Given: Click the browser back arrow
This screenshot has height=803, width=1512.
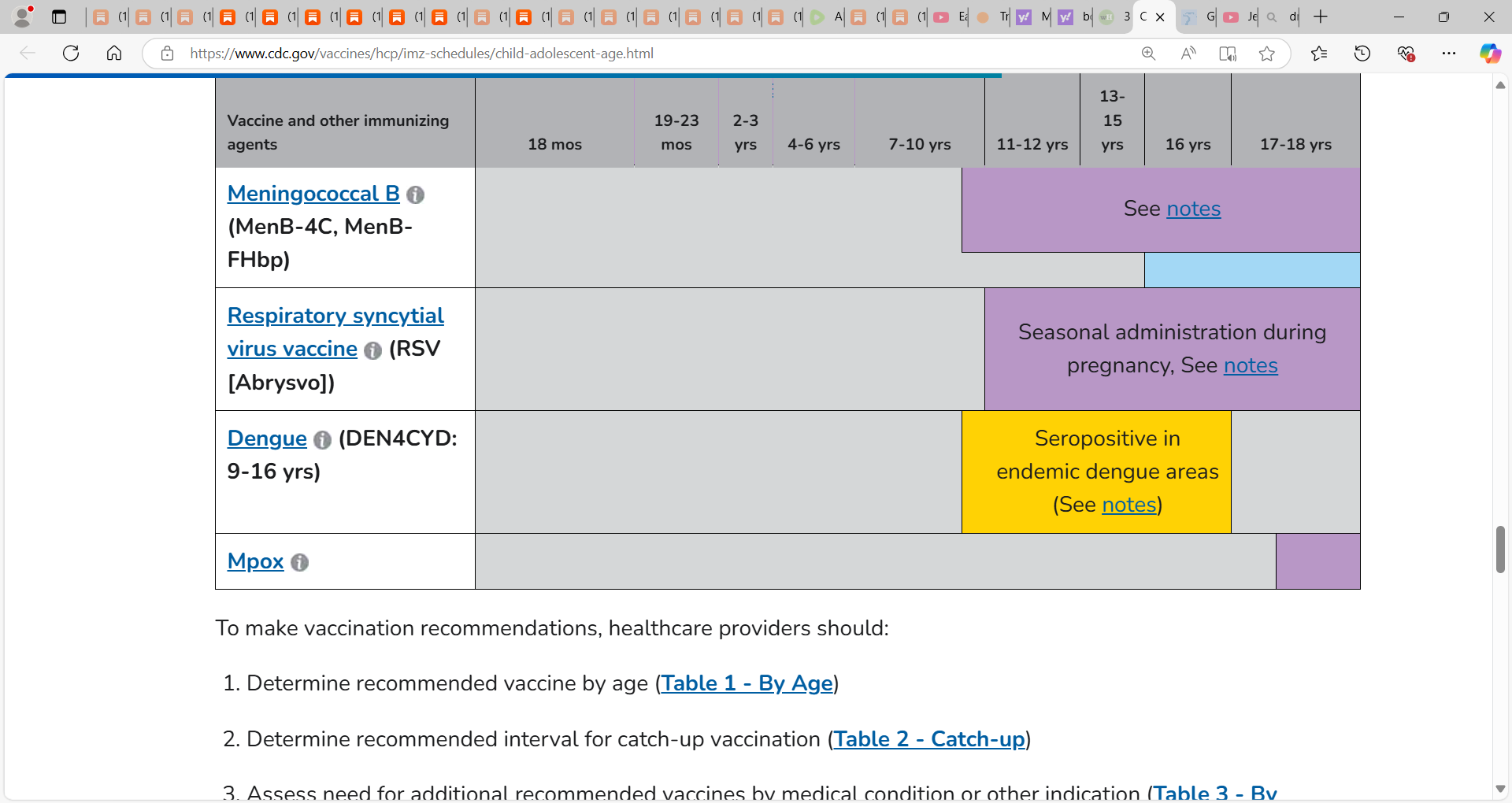Looking at the screenshot, I should (28, 53).
